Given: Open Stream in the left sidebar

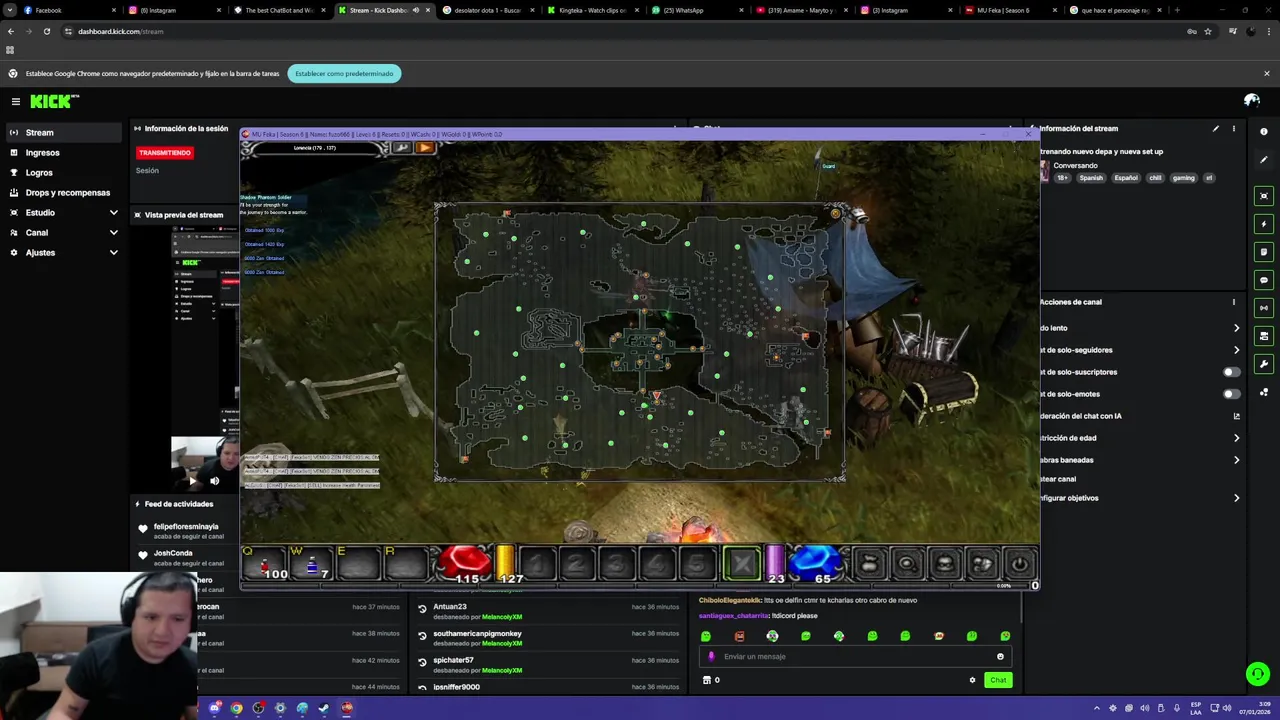Looking at the screenshot, I should 62,132.
